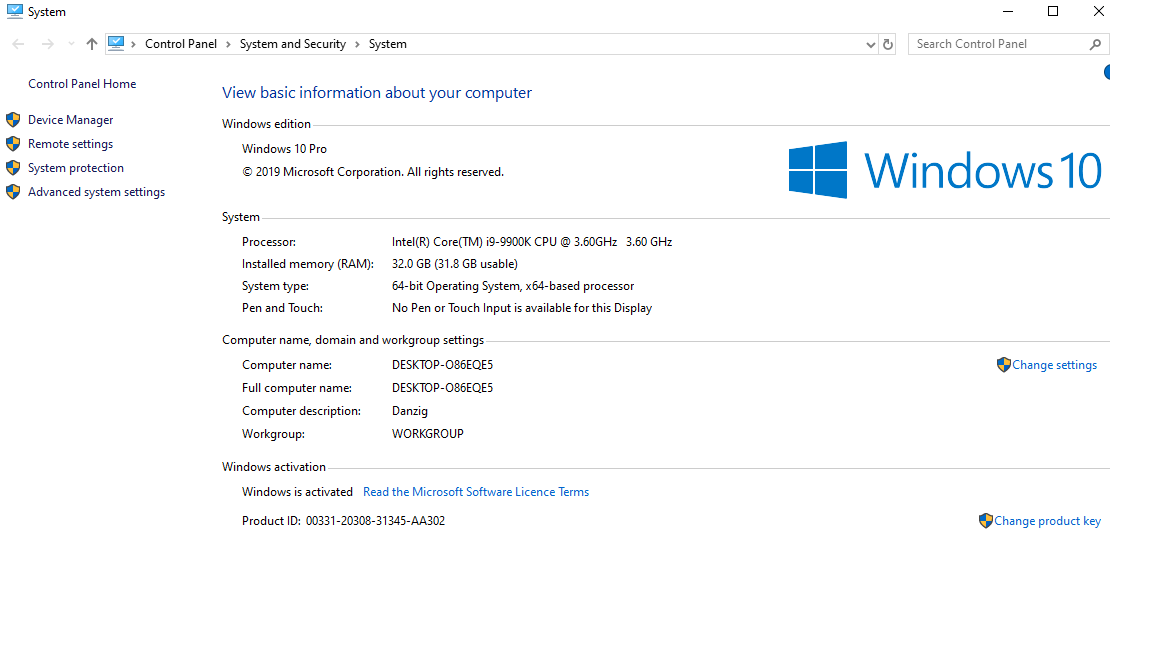
Task: Select Control Panel breadcrumb
Action: tap(181, 44)
